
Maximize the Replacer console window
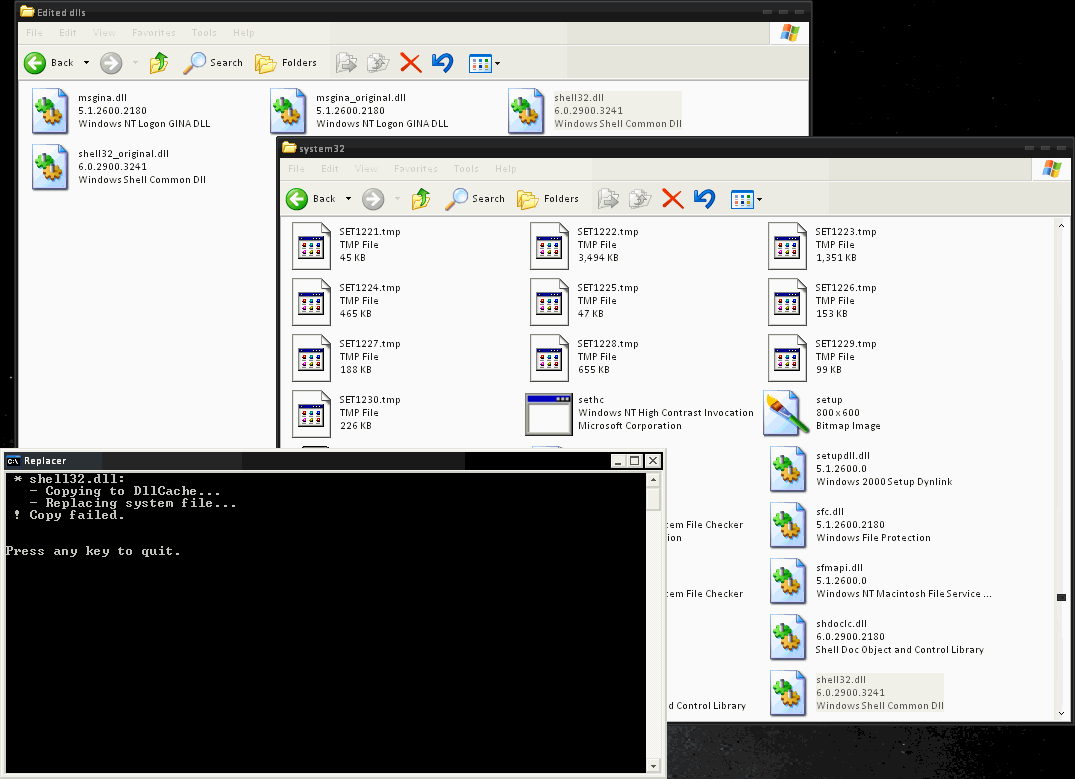pos(635,461)
